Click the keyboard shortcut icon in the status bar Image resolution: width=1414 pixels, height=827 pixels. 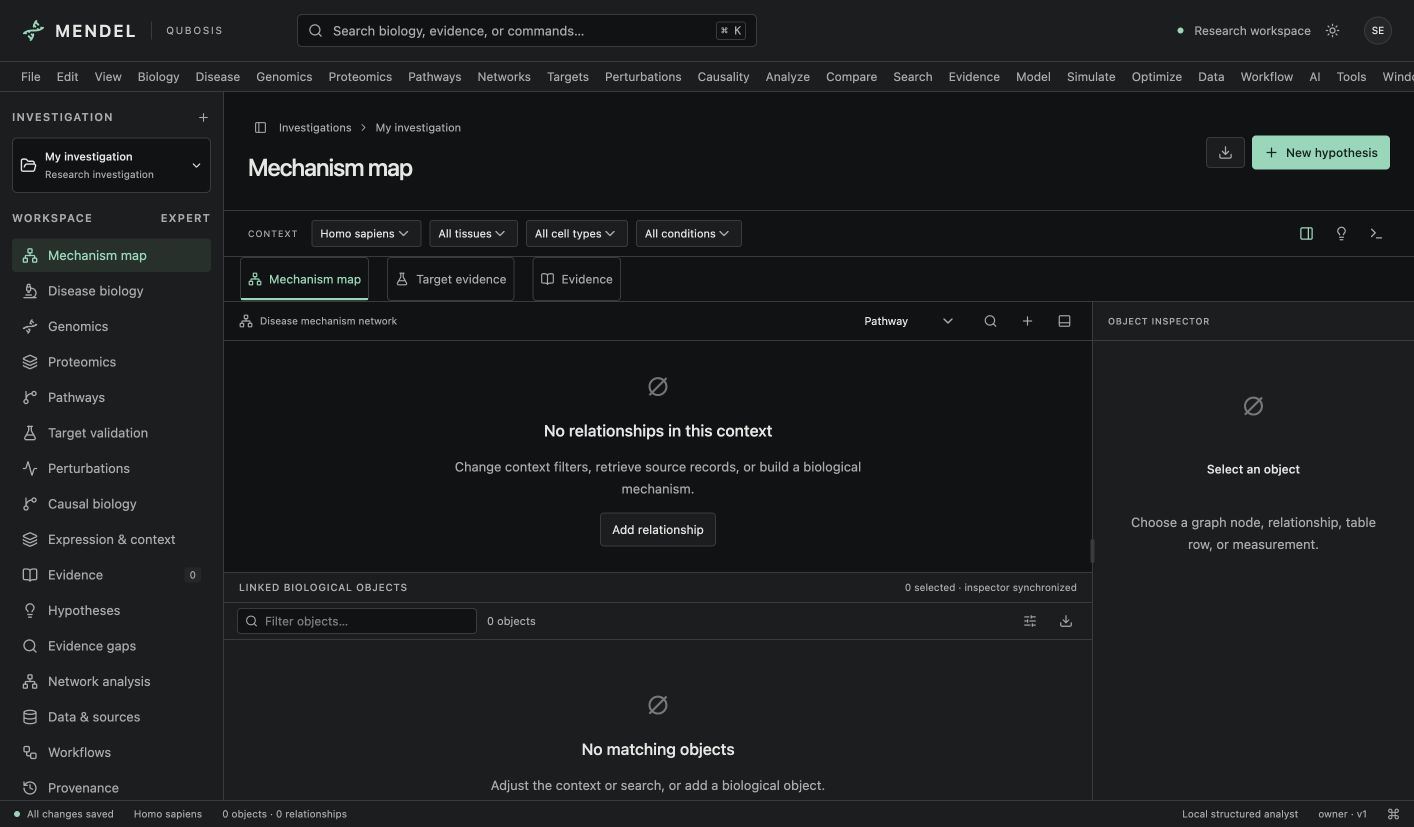tap(1393, 814)
